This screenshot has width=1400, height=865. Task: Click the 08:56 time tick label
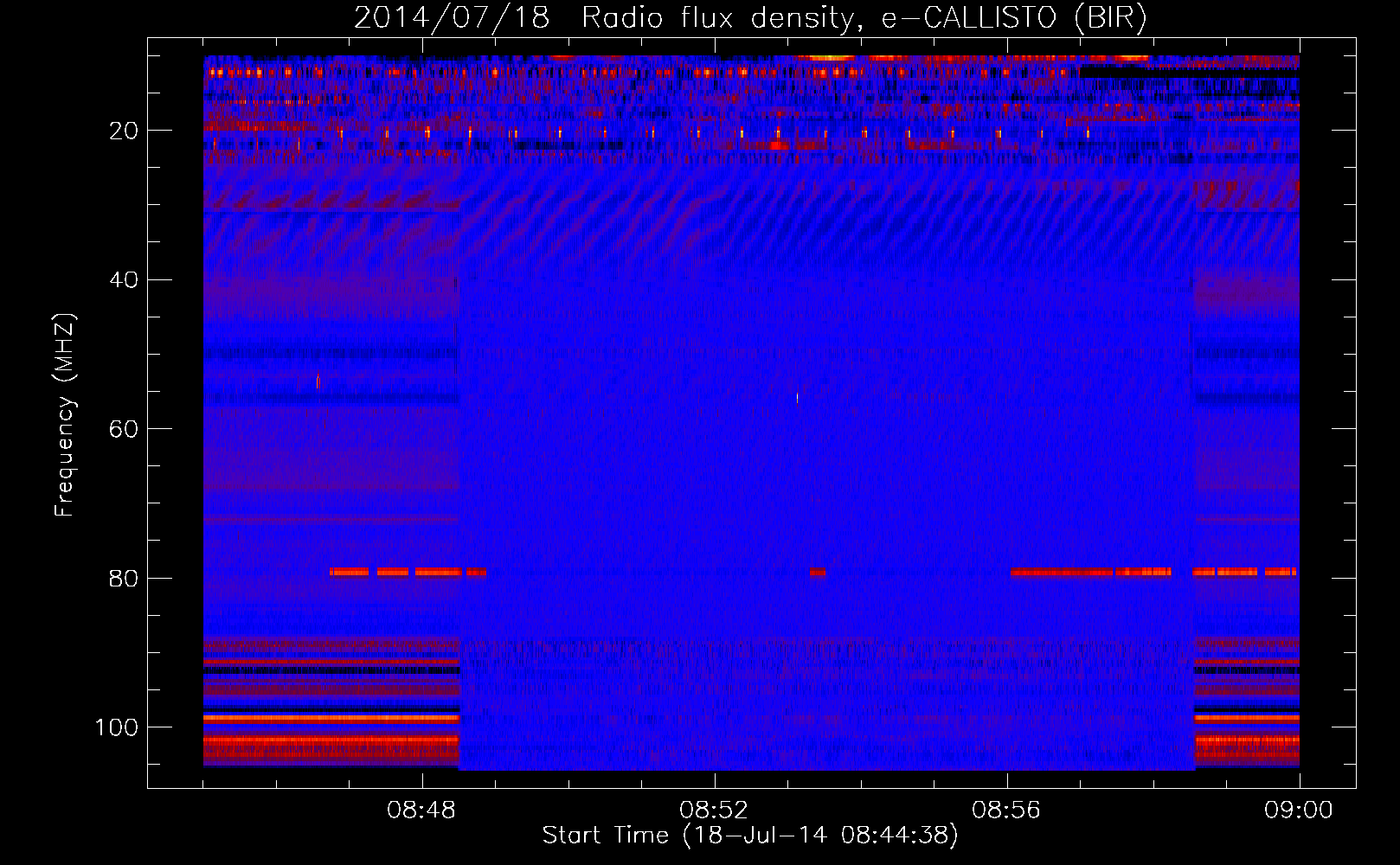click(x=1006, y=811)
